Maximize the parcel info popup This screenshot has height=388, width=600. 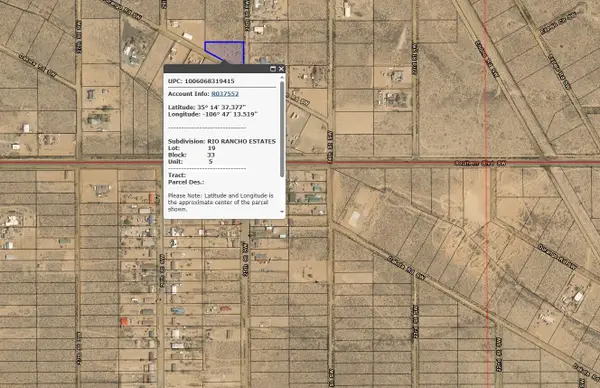(273, 69)
